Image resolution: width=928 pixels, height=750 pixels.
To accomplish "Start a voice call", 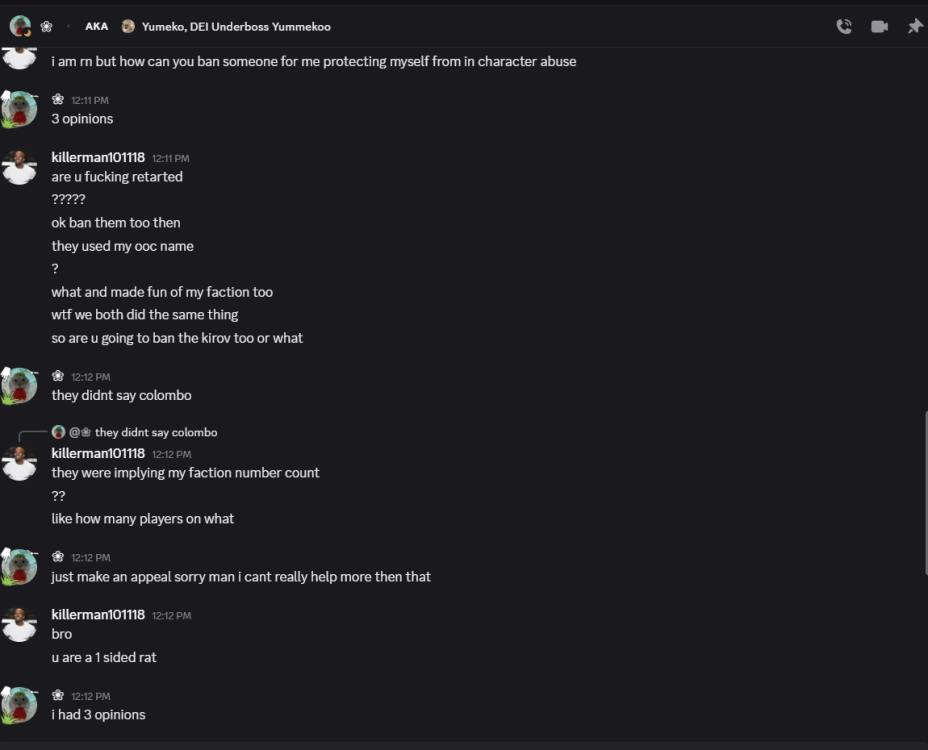I will pyautogui.click(x=844, y=27).
